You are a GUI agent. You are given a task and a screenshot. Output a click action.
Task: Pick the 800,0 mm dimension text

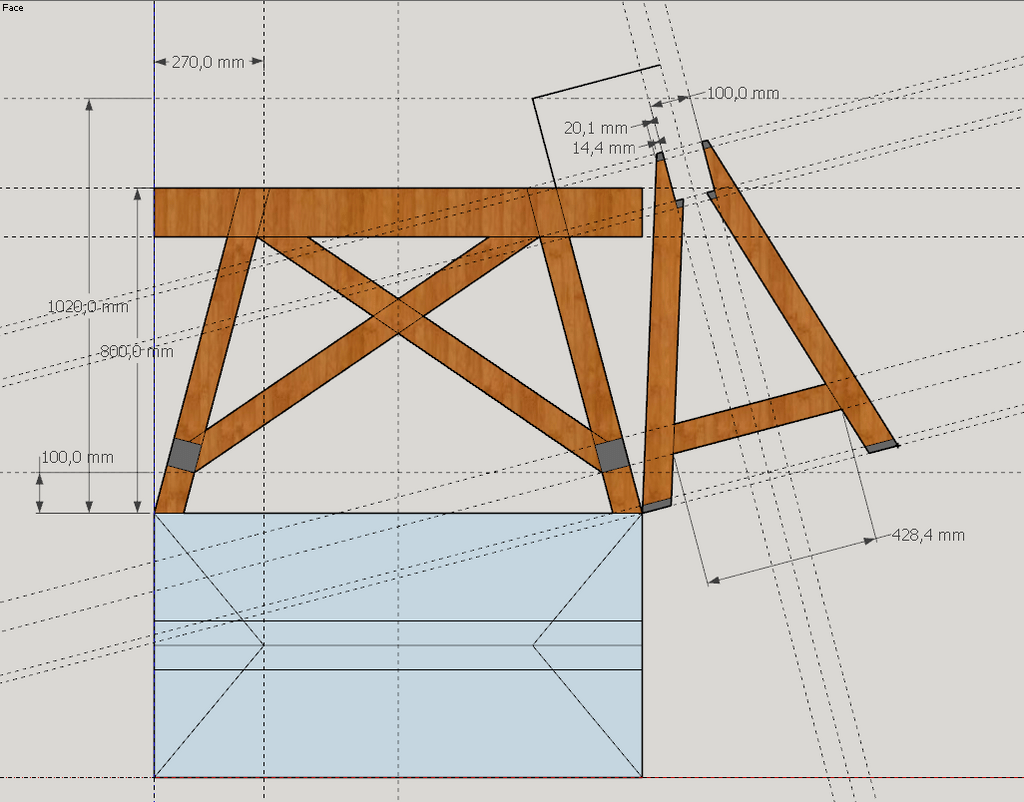(x=137, y=351)
